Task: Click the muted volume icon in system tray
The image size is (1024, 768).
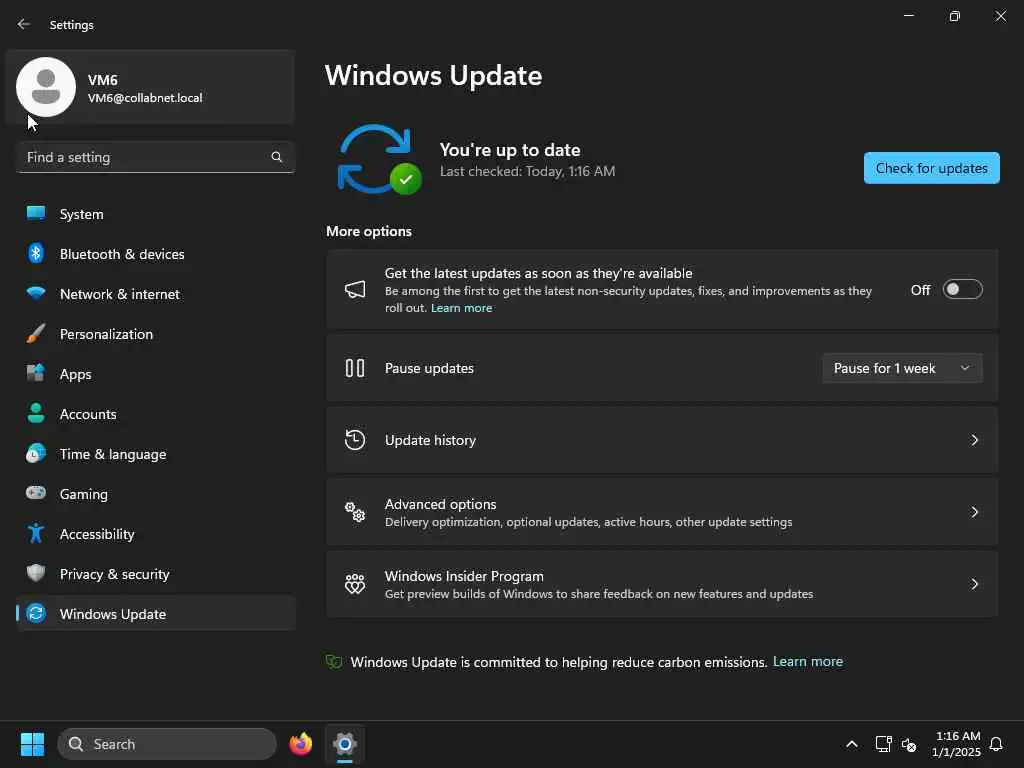Action: point(908,744)
